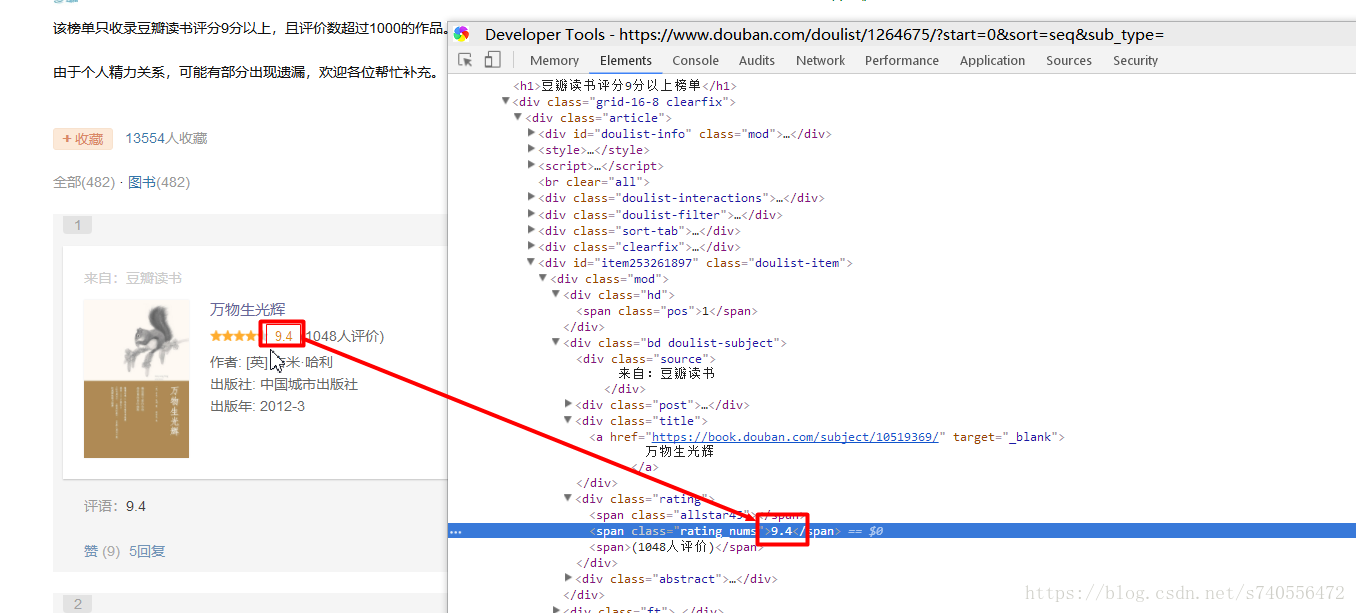Screen dimensions: 1356x613
Task: Collapse the div class rating node
Action: (x=568, y=499)
